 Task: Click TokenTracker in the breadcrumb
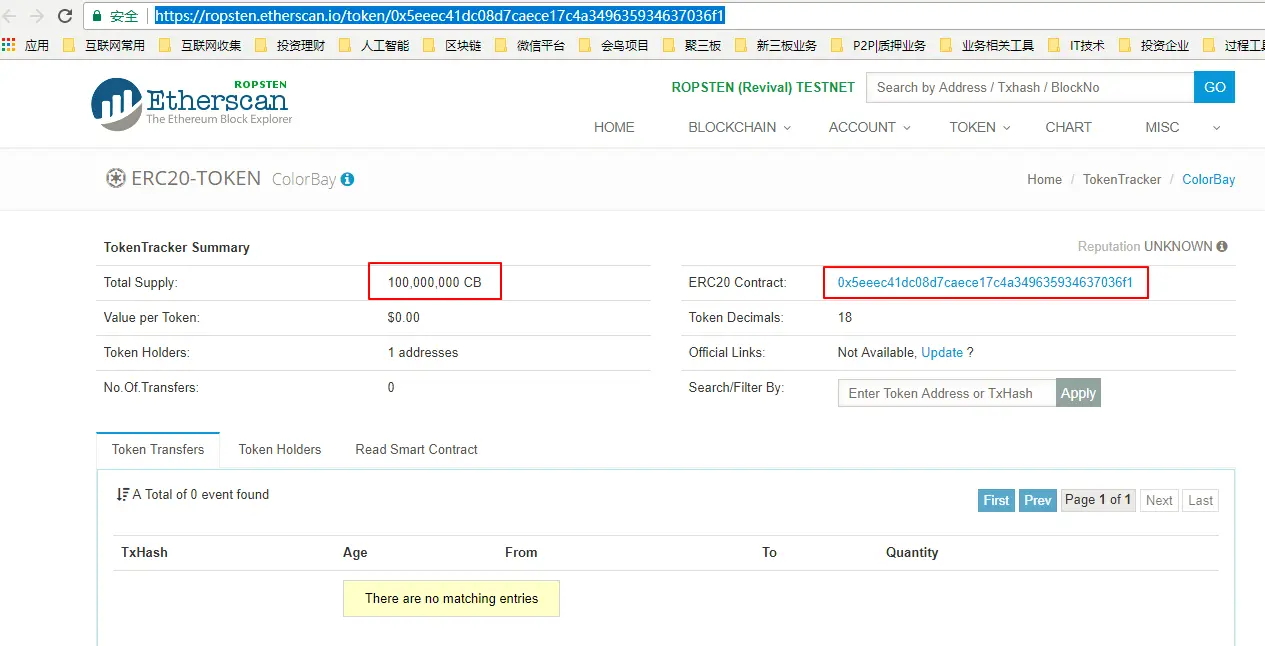pyautogui.click(x=1122, y=179)
